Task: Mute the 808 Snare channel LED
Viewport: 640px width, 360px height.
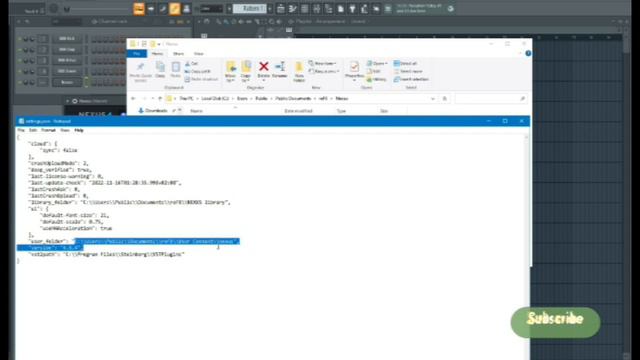Action: coord(19,71)
